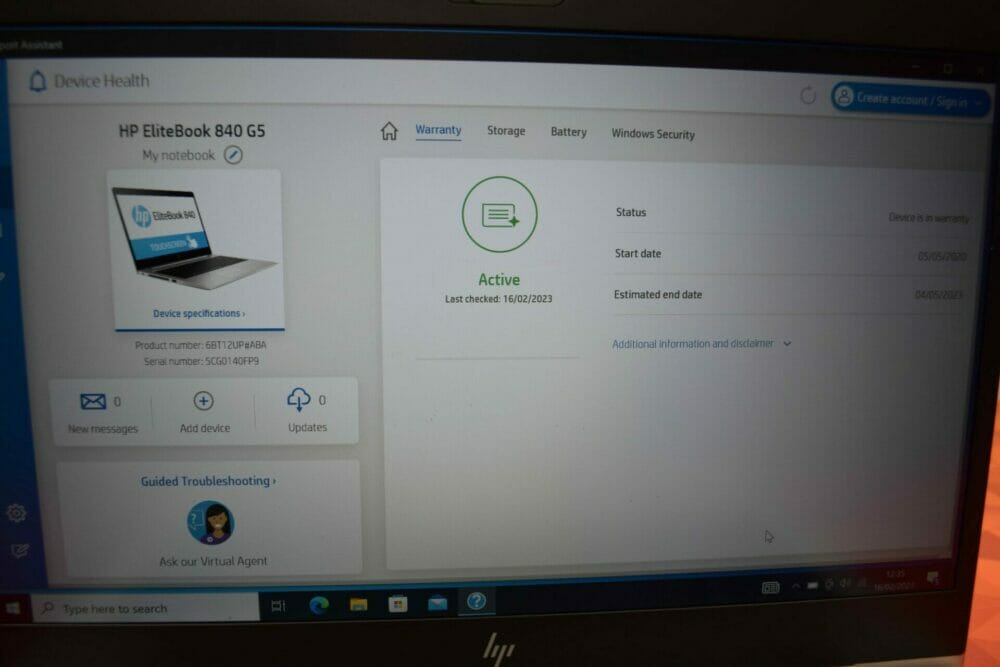Click the EliteBook 840 laptop thumbnail
This screenshot has height=667, width=1000.
(194, 238)
